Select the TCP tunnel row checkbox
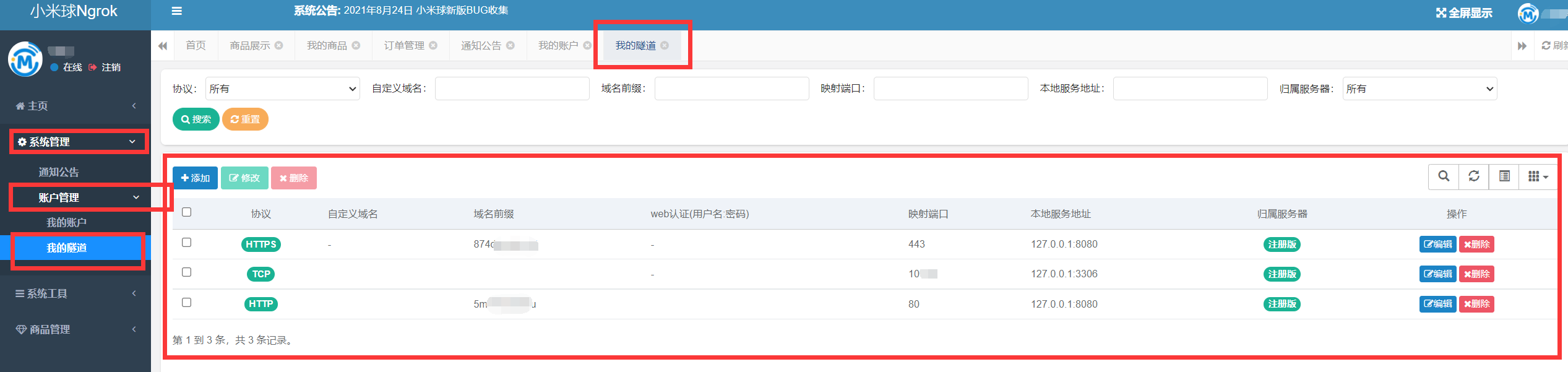 pos(186,272)
